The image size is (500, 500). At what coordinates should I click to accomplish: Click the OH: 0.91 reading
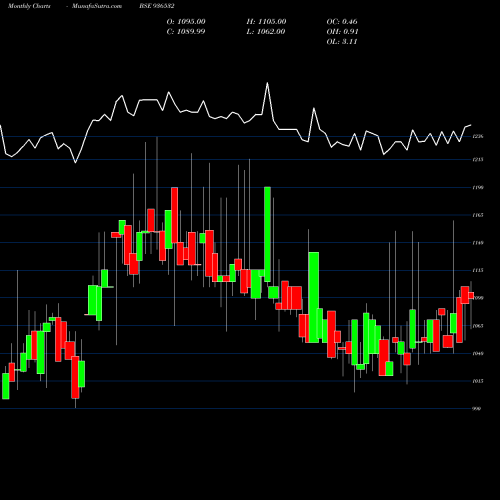(342, 32)
